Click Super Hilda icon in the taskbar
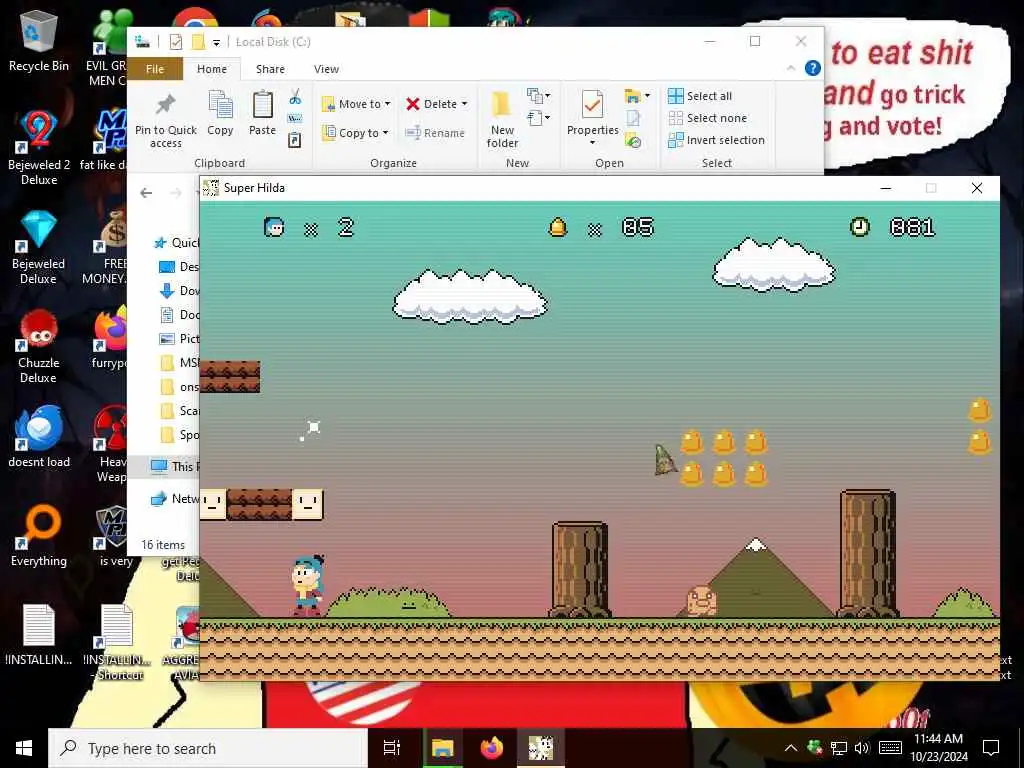Image resolution: width=1024 pixels, height=768 pixels. point(541,748)
